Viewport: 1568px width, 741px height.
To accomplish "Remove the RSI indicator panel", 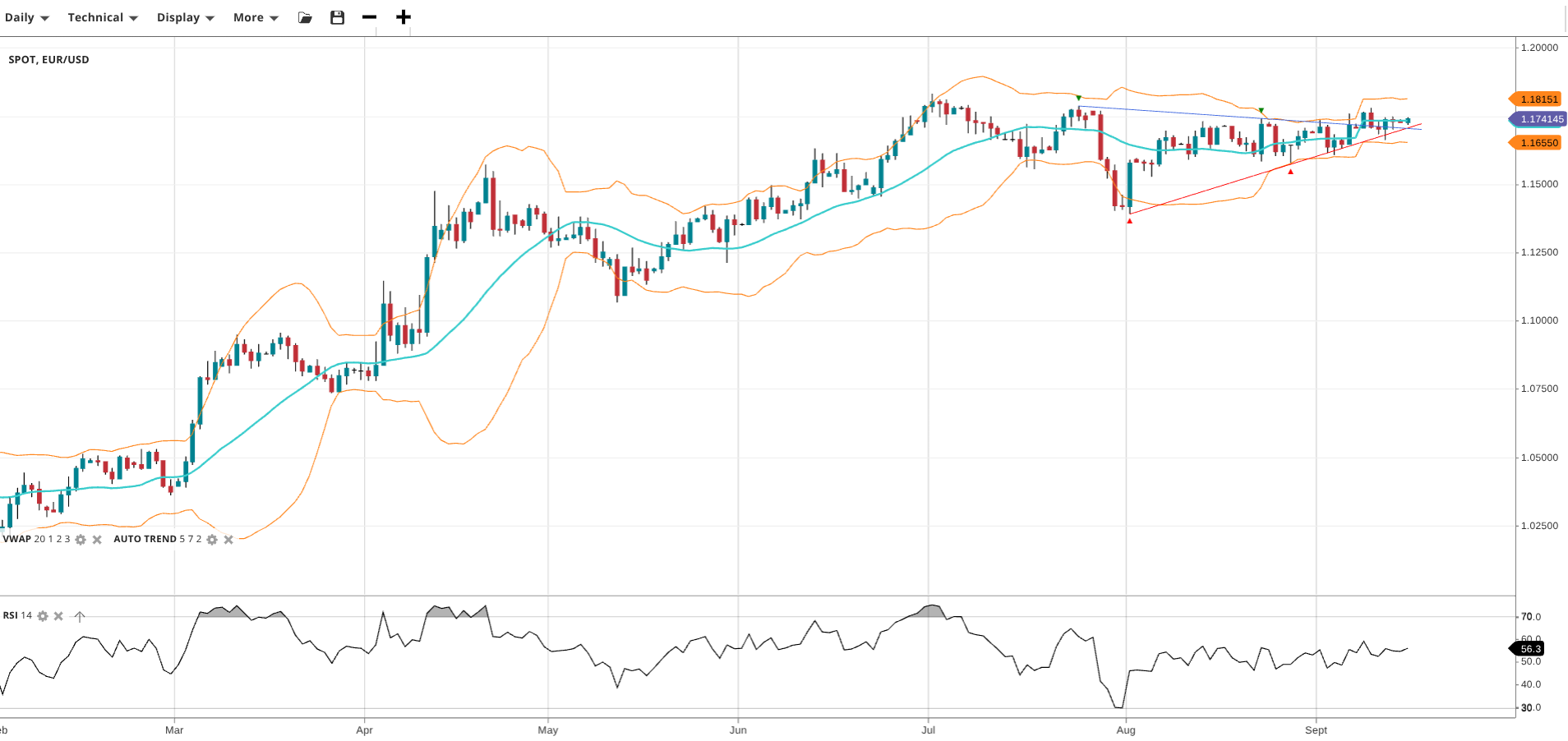I will click(58, 616).
